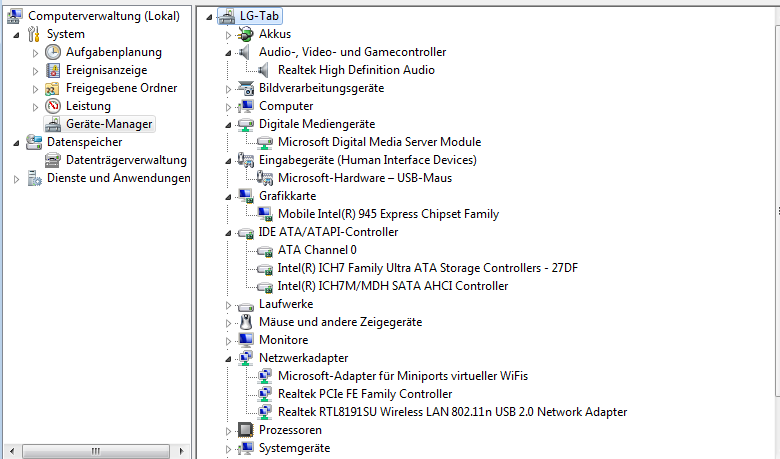Click the Monitore icon
Screen dimensions: 780x459
[x=246, y=340]
